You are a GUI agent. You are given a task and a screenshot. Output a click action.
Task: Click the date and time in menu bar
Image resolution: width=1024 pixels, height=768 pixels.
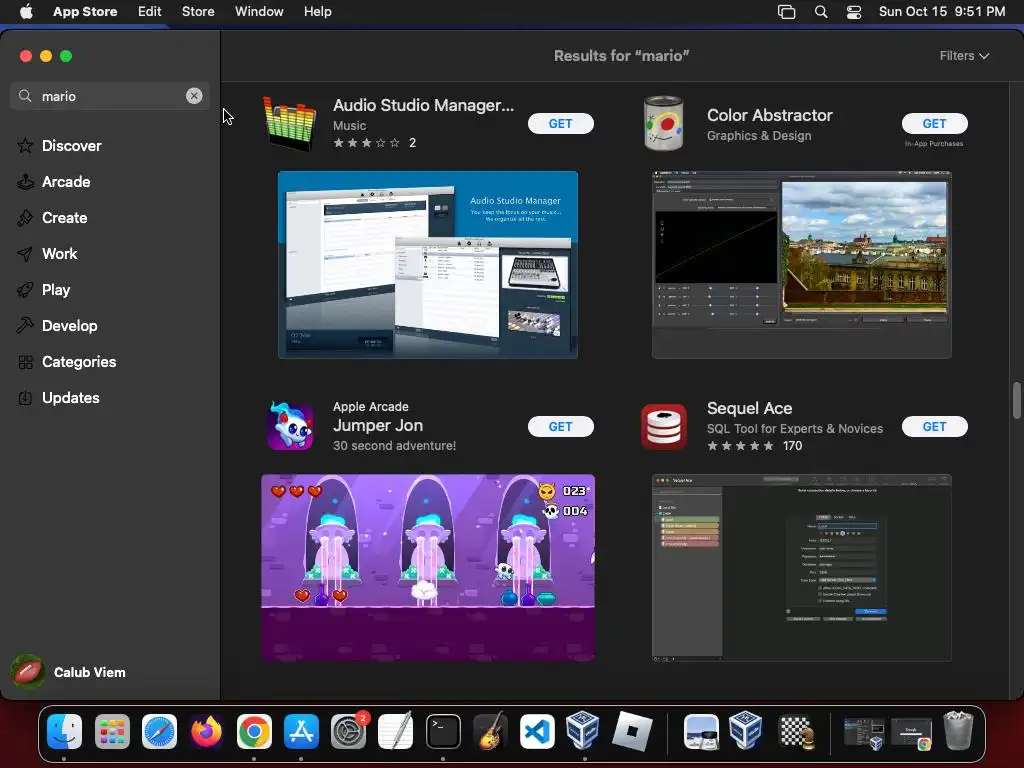[x=942, y=11]
